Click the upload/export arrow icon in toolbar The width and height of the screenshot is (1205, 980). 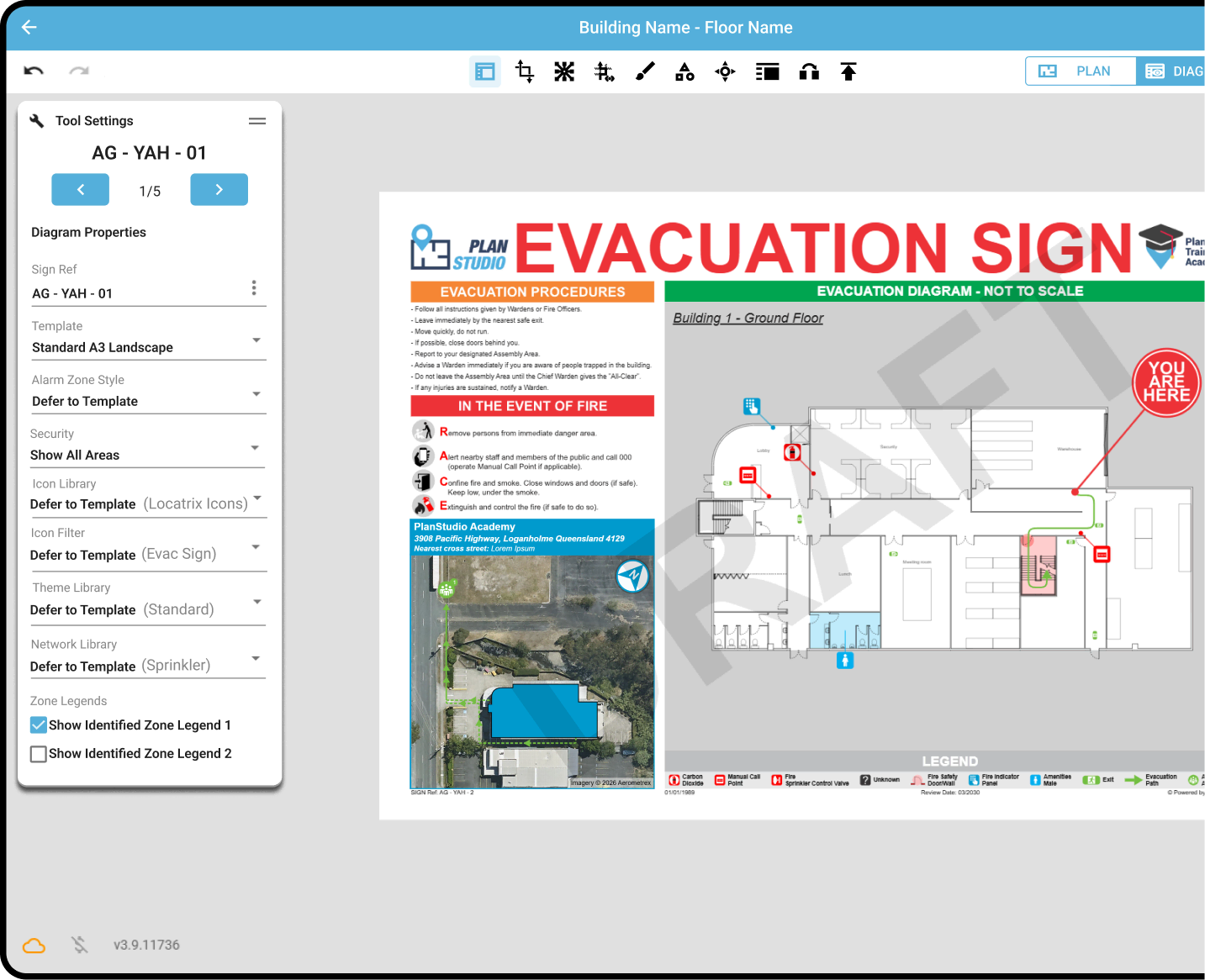coord(848,71)
